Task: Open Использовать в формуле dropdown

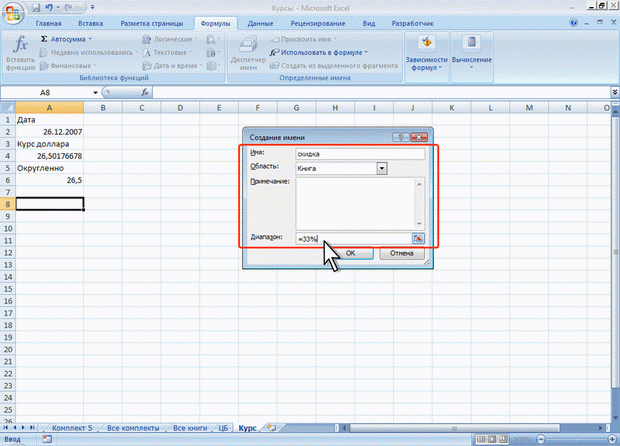Action: (x=327, y=52)
